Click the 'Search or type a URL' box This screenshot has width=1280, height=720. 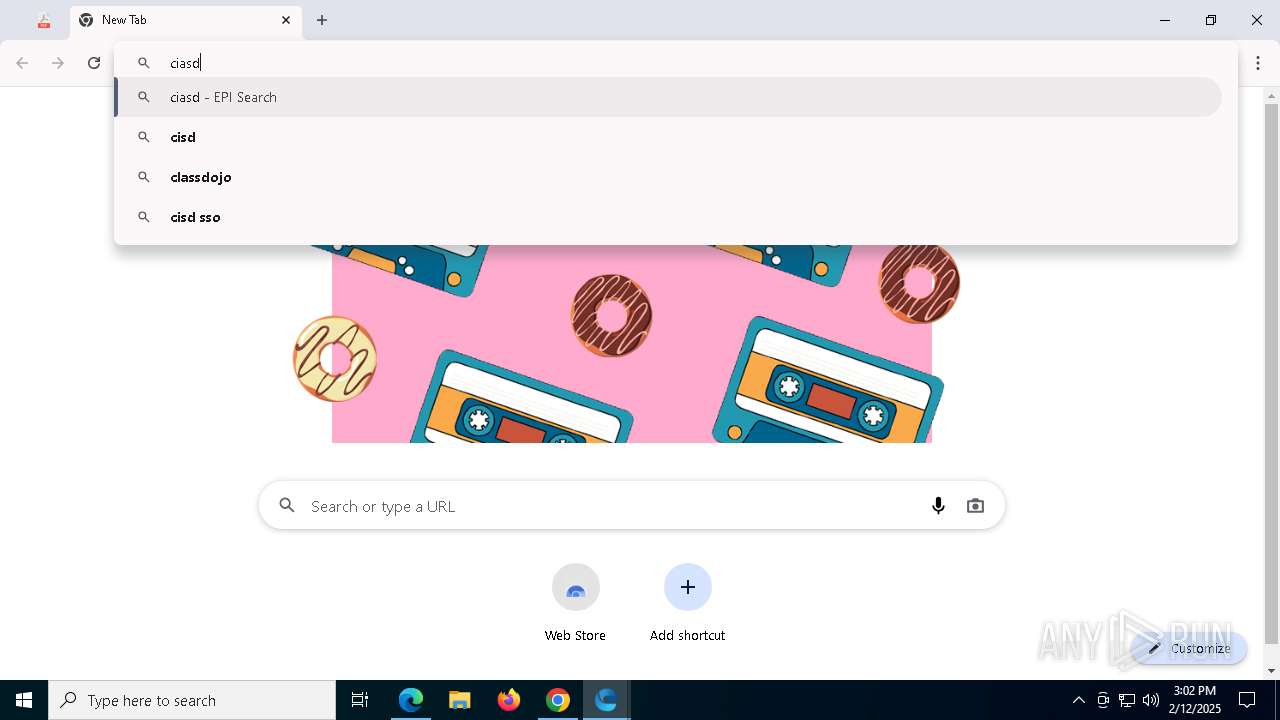click(x=632, y=506)
